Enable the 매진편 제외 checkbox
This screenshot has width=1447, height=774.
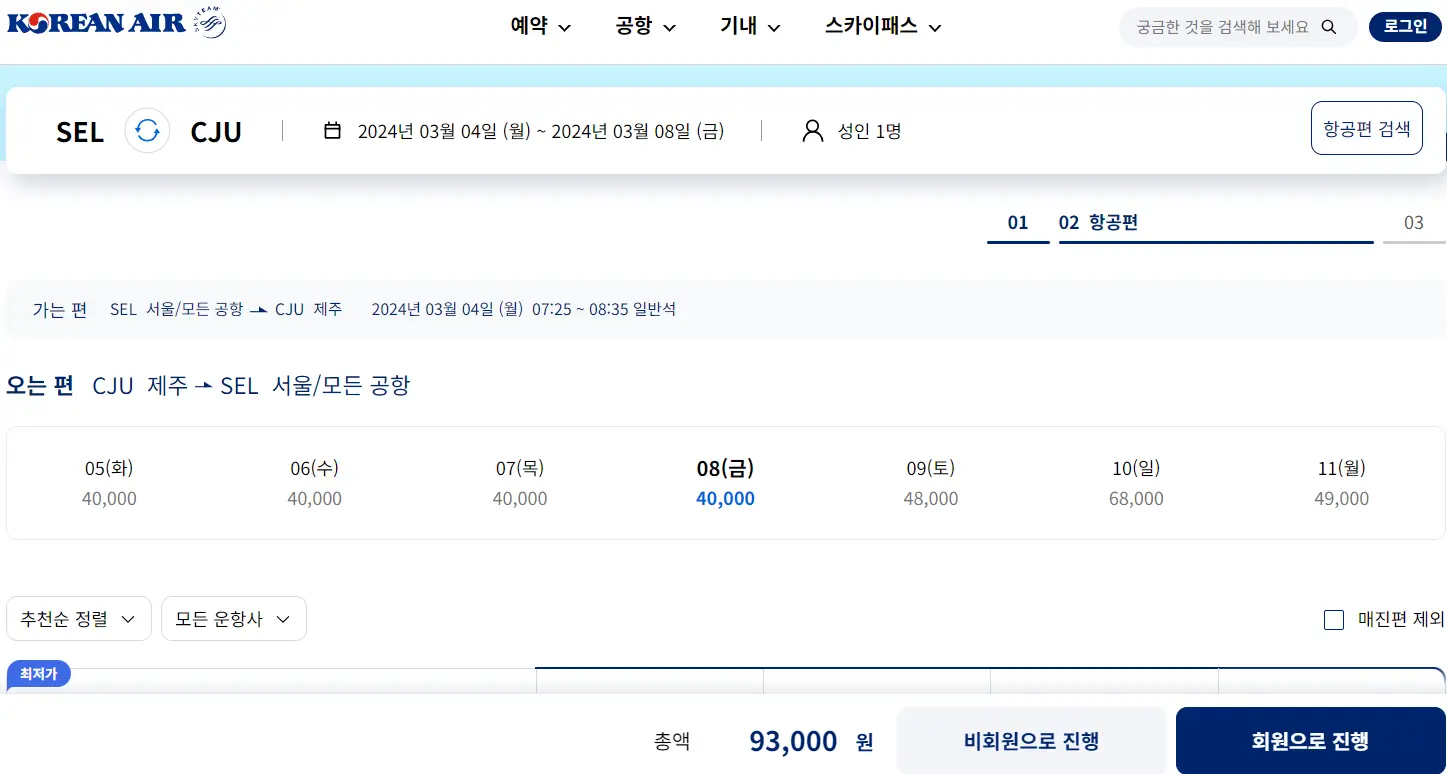[x=1334, y=620]
